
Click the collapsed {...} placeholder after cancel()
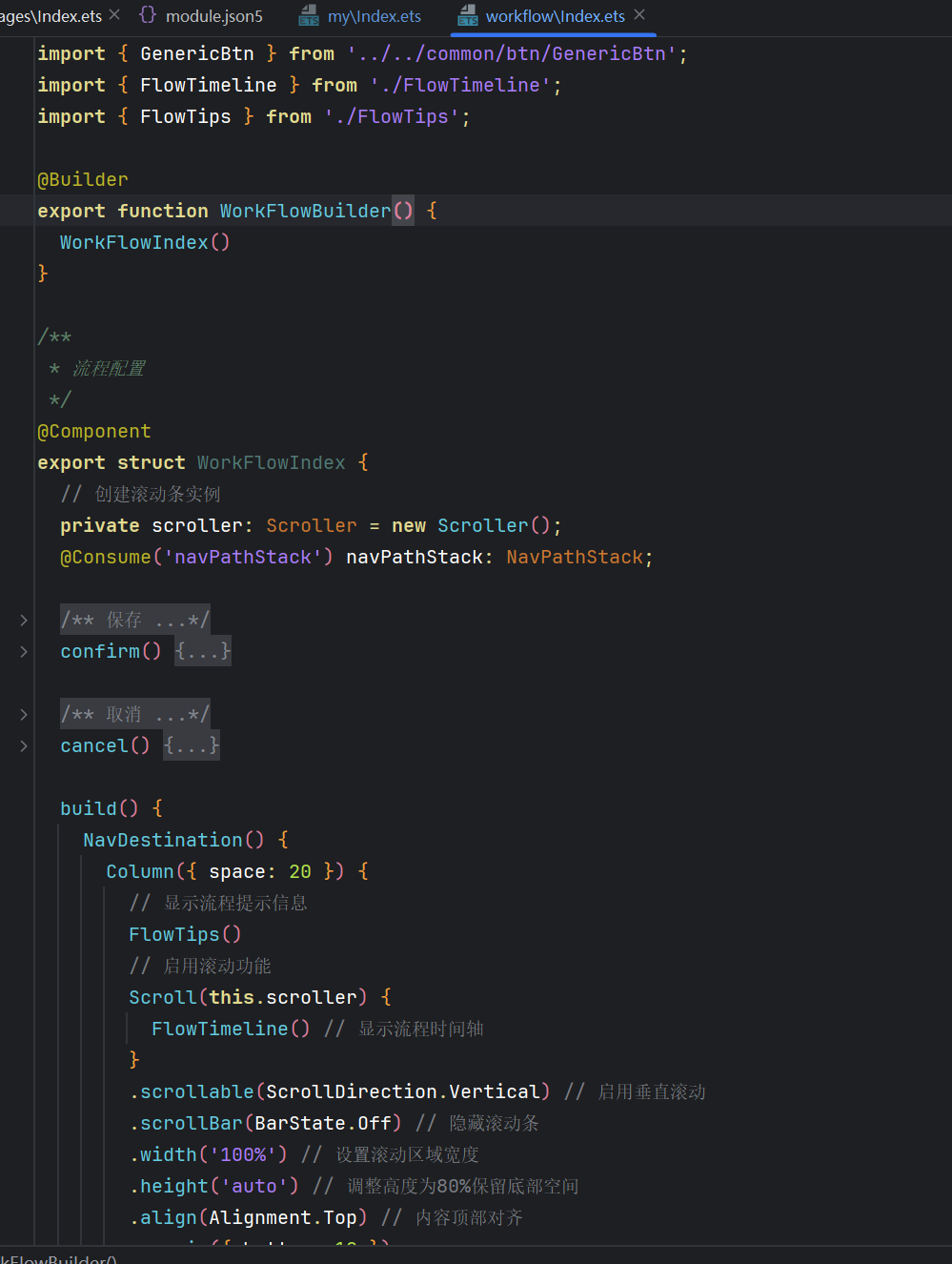pos(191,746)
